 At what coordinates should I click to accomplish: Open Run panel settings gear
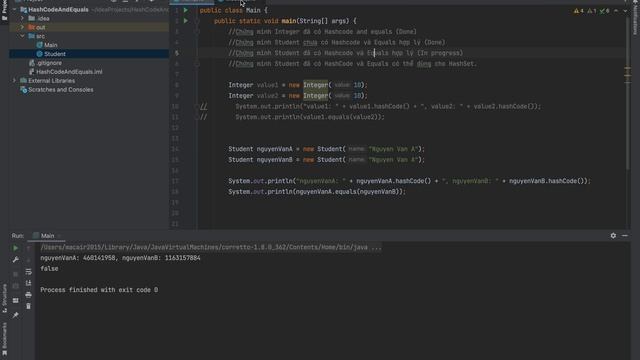[x=613, y=236]
